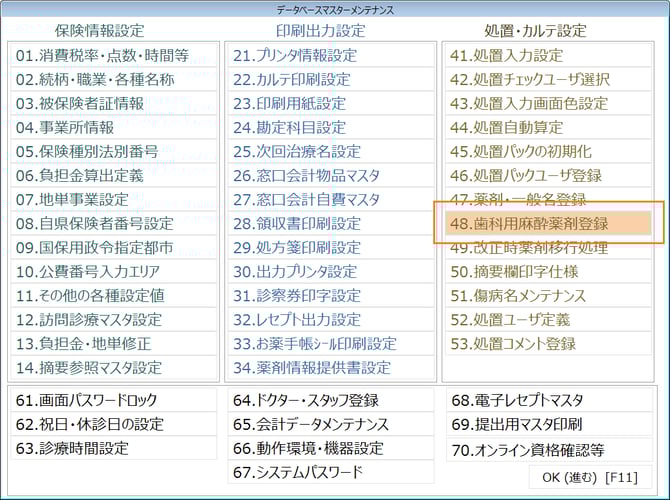Select 21.プリンタ情報設定 item
This screenshot has width=670, height=500.
click(x=294, y=56)
